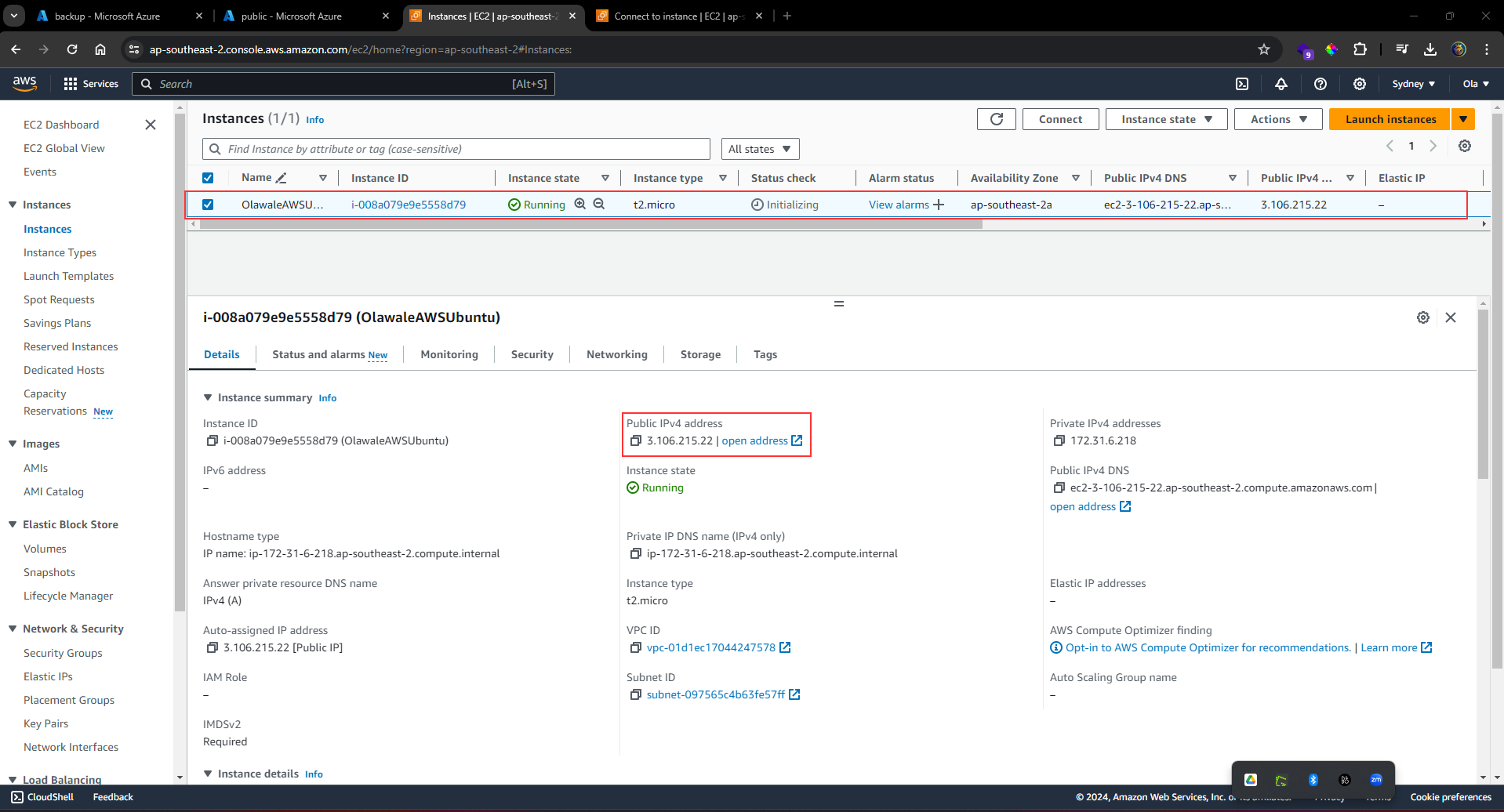
Task: Open the Ola account menu
Action: click(1476, 84)
